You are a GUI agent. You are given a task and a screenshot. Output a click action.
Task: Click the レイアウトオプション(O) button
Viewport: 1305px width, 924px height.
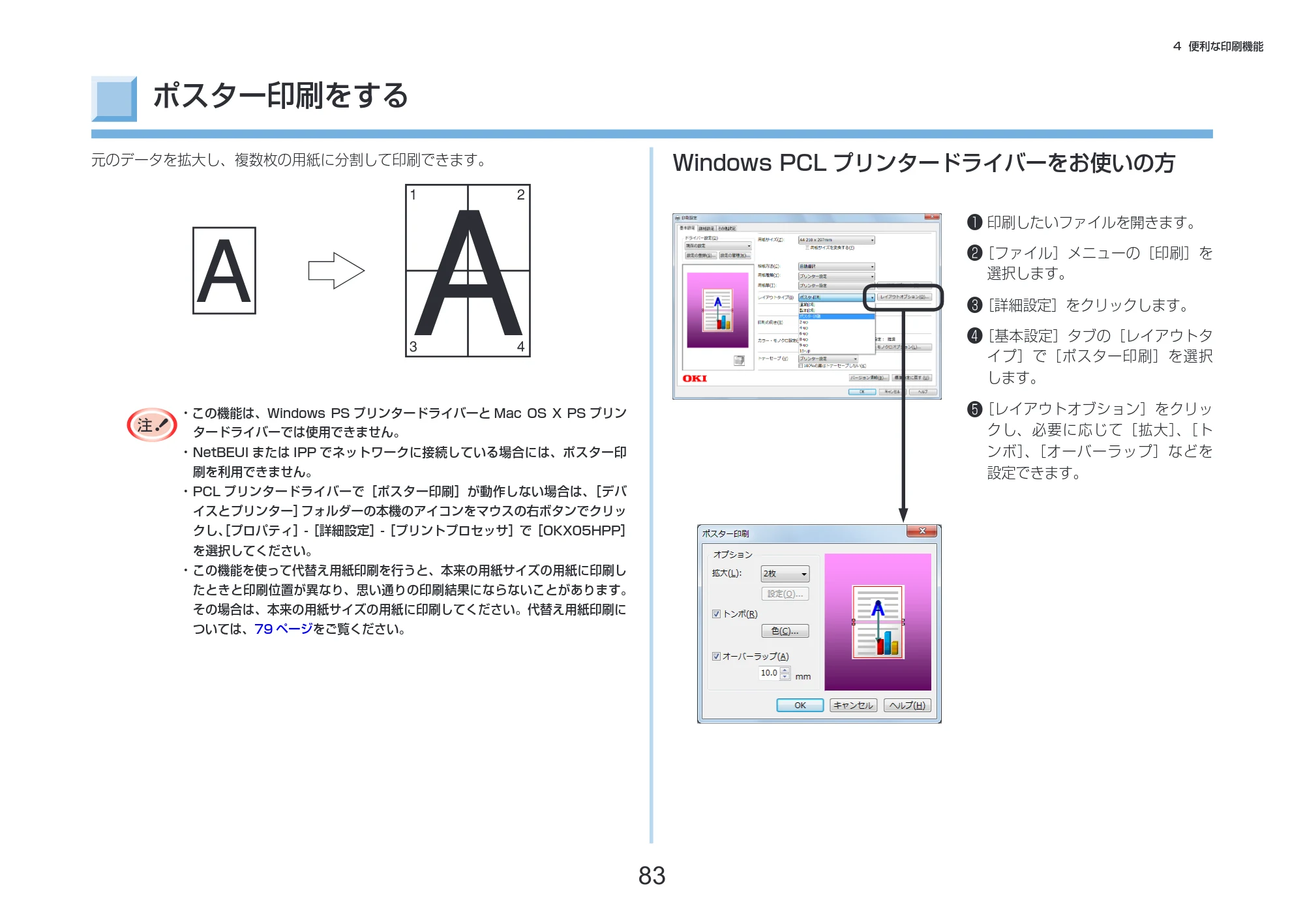[905, 297]
